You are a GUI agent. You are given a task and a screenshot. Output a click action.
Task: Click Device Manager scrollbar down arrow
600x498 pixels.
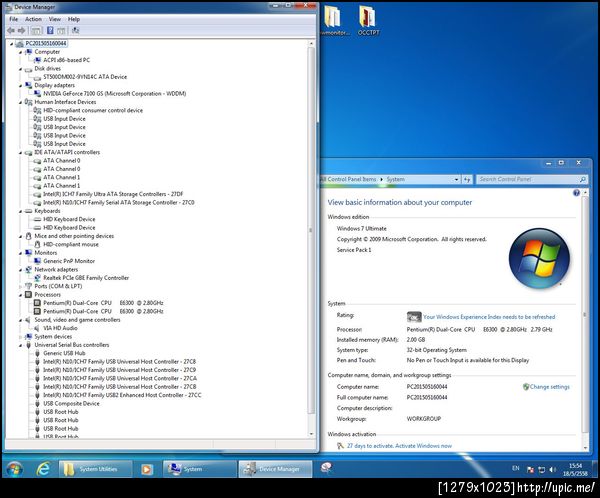pos(311,434)
